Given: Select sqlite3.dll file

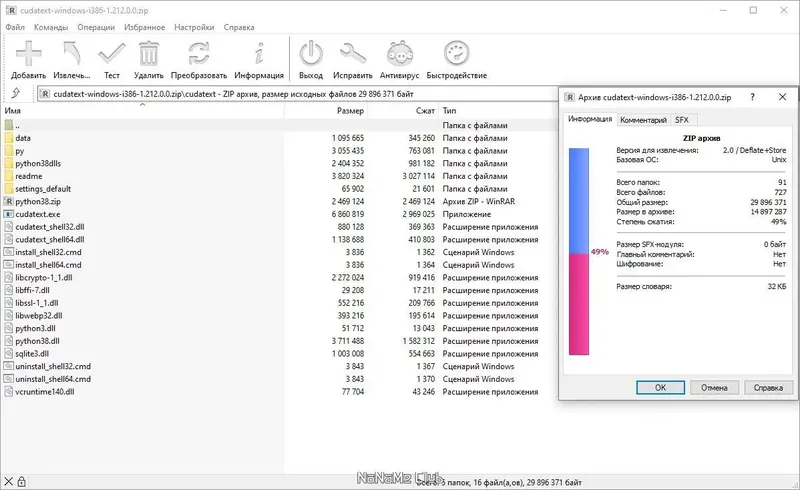Looking at the screenshot, I should point(32,354).
